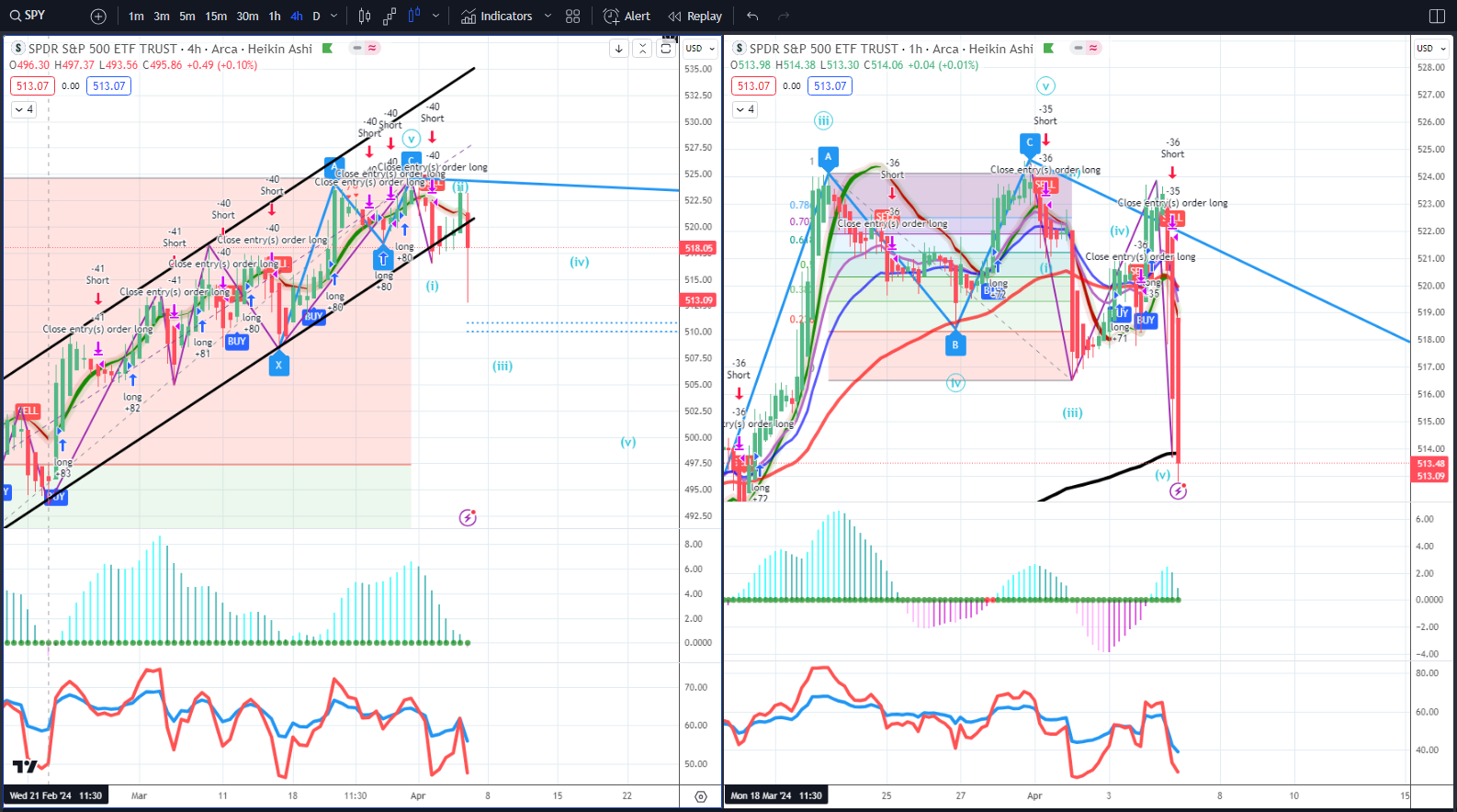Click the TradingView logo on 4h chart
This screenshot has height=812, width=1457.
click(25, 766)
